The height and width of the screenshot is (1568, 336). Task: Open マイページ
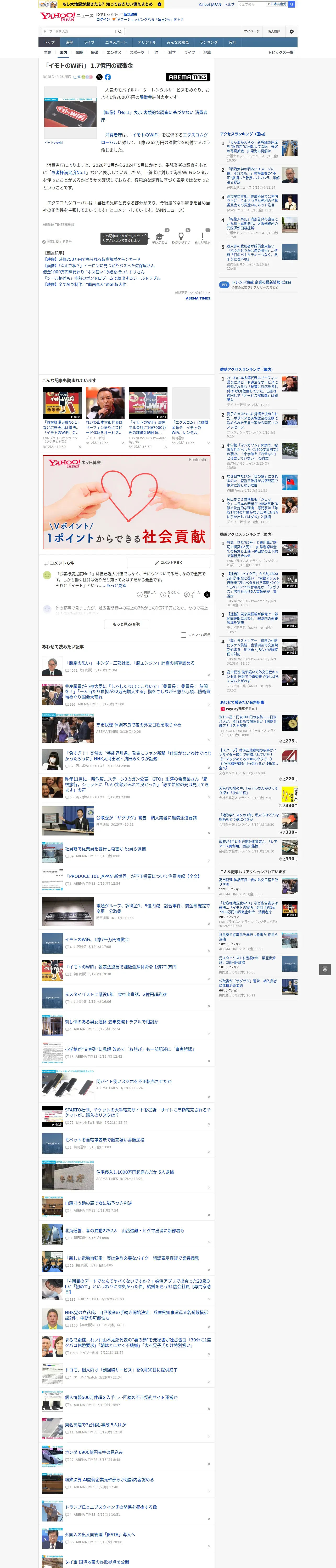coord(252,31)
